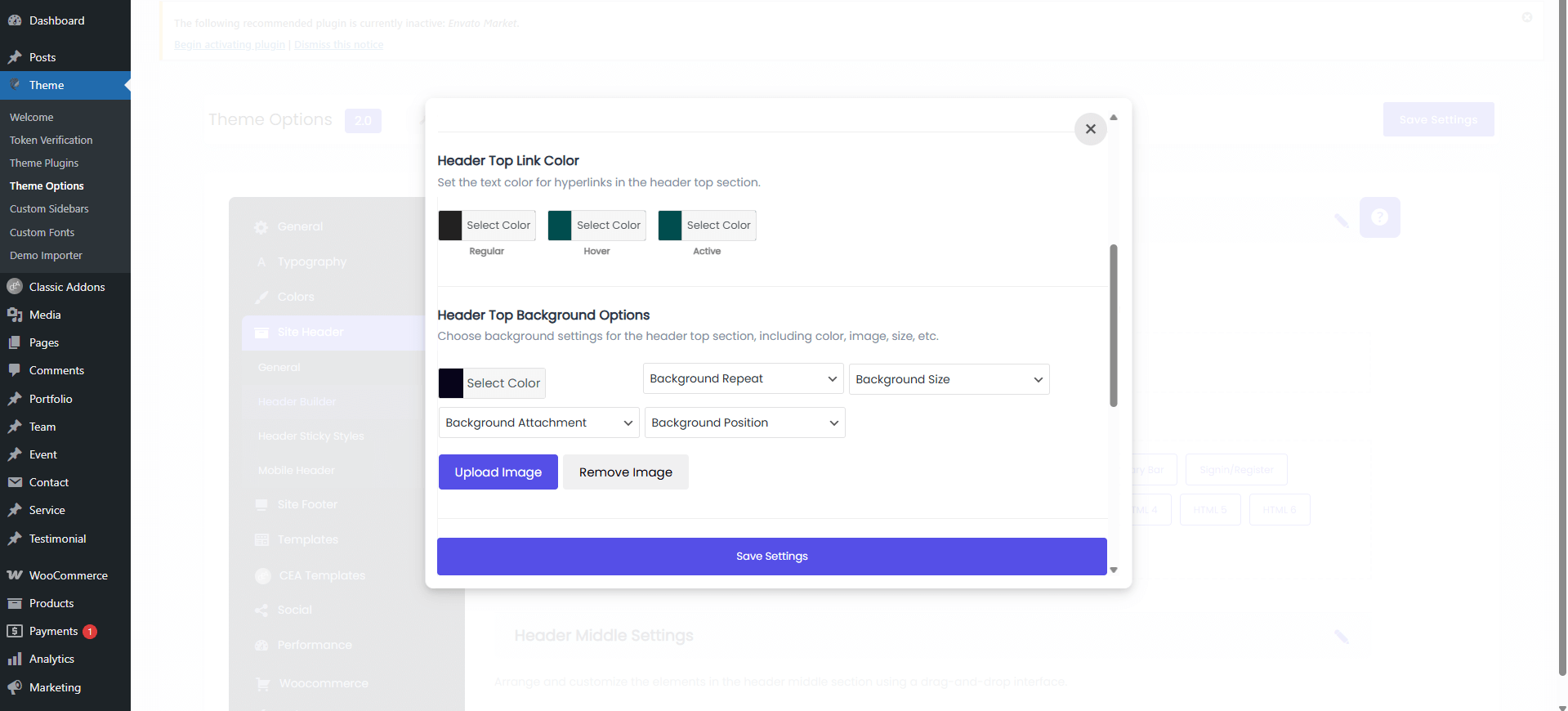Image resolution: width=1568 pixels, height=711 pixels.
Task: Open the Background Position dropdown
Action: point(744,423)
